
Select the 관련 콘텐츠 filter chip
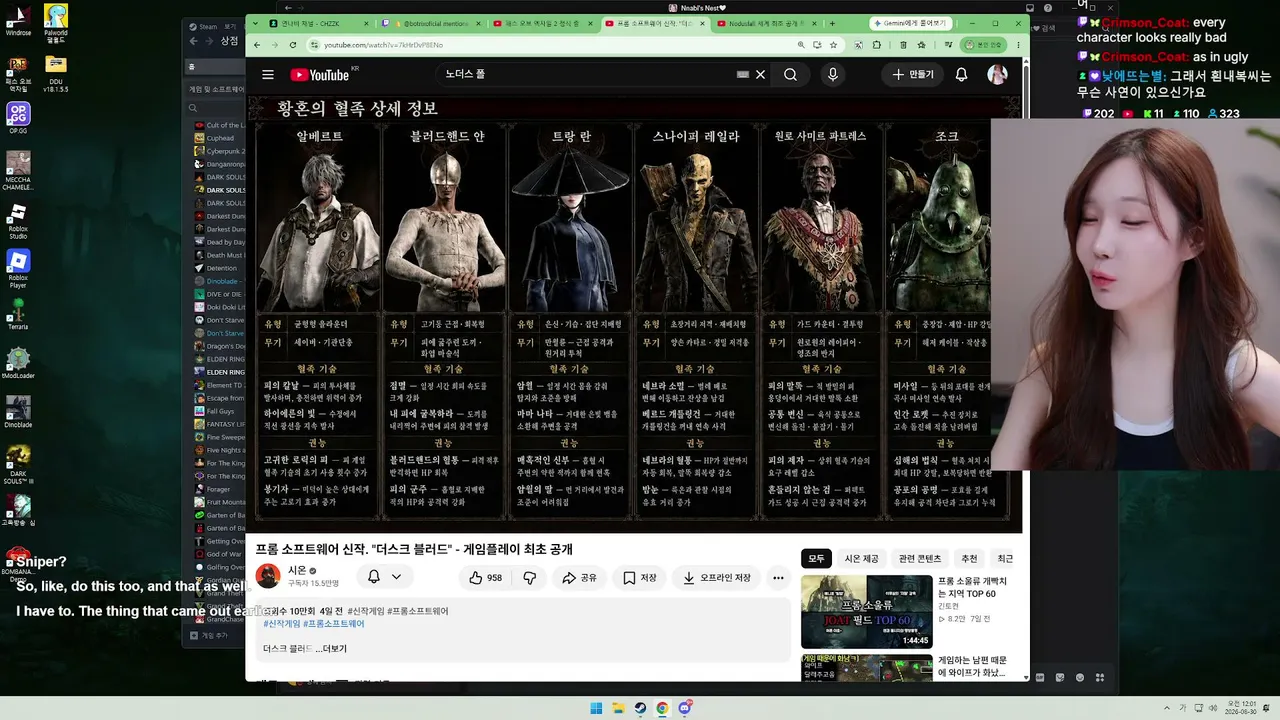920,559
